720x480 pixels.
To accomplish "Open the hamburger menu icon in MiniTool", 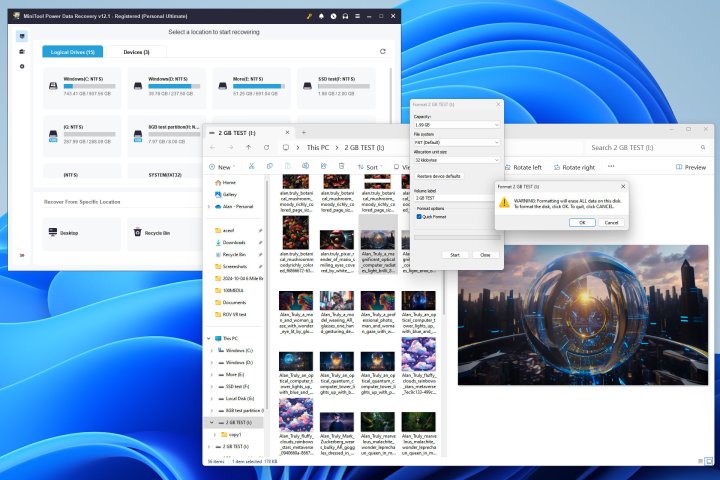I will click(357, 16).
